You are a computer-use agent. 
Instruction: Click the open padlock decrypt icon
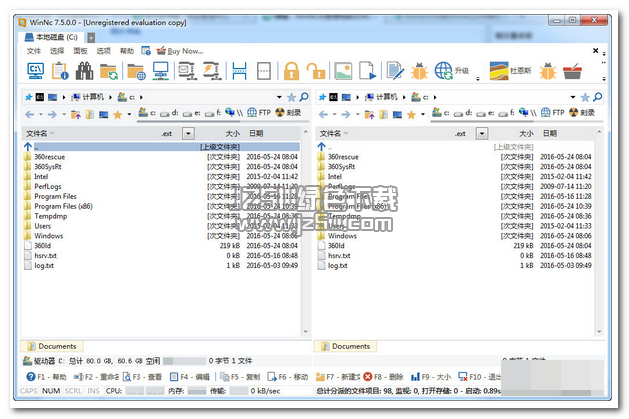click(316, 71)
